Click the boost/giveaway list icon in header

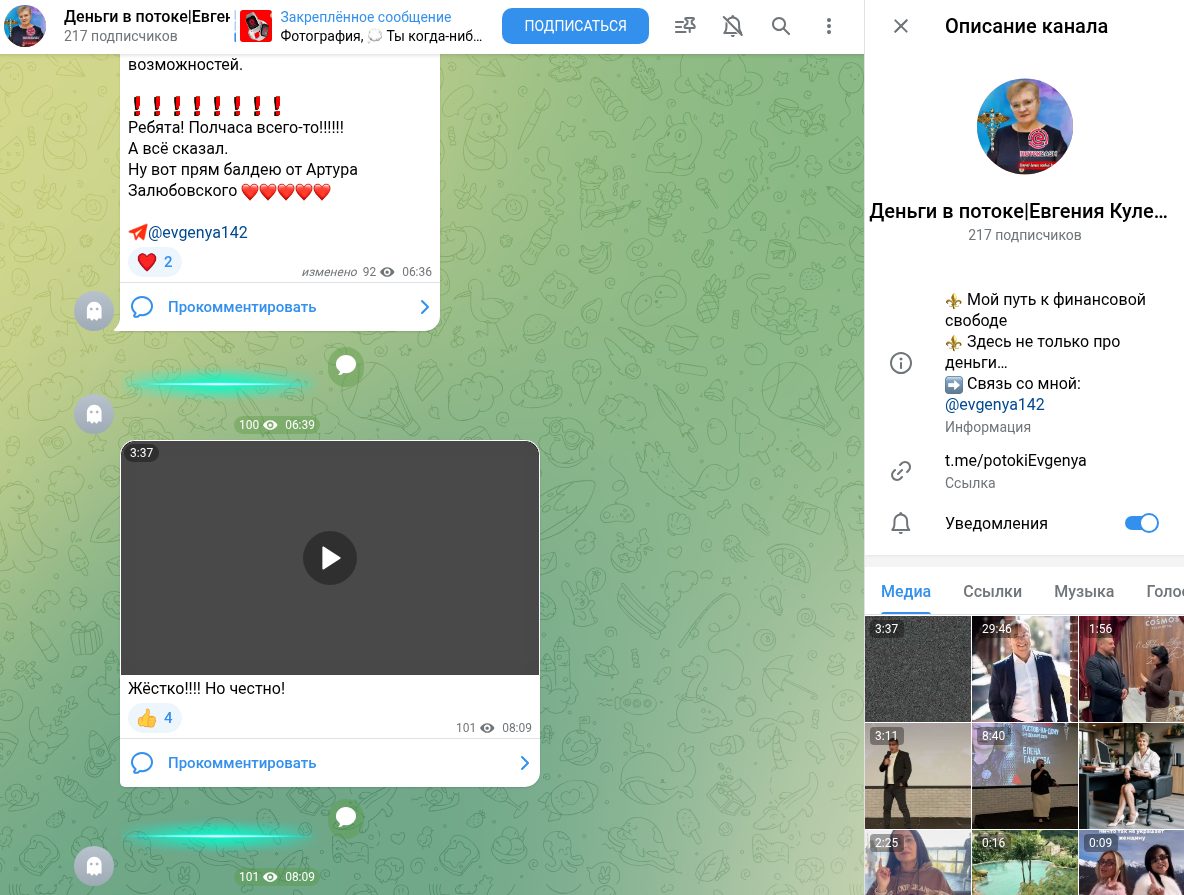pos(685,26)
